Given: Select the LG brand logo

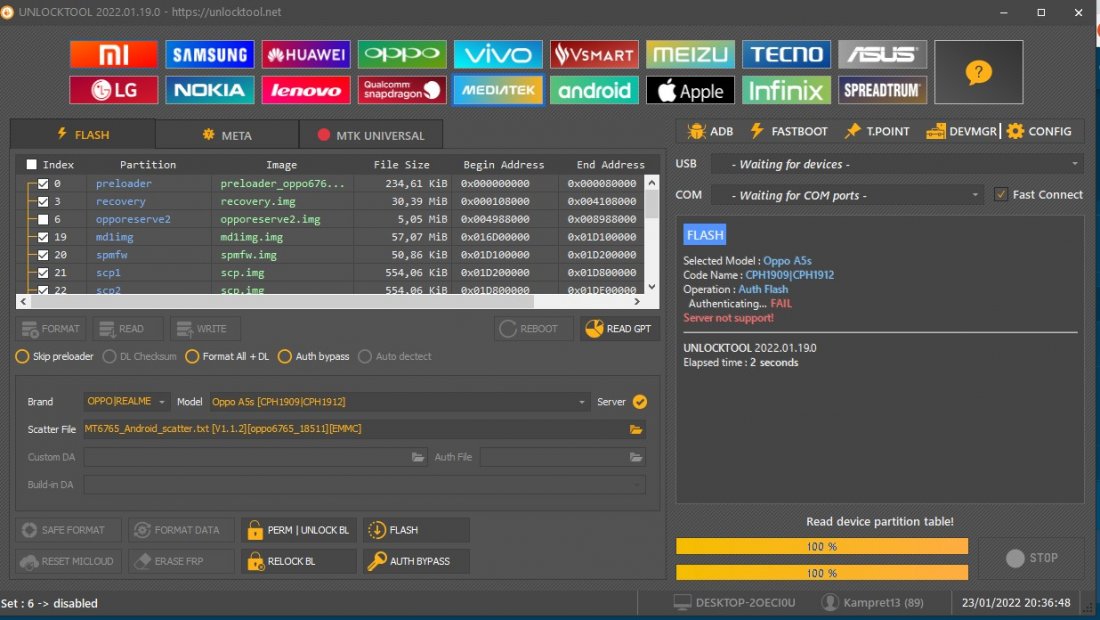Looking at the screenshot, I should tap(114, 90).
